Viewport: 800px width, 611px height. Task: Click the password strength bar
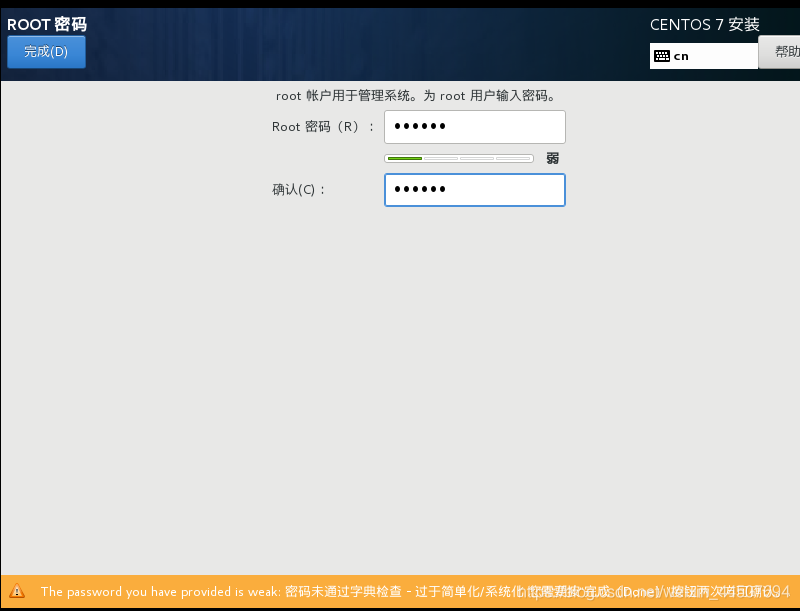coord(459,159)
